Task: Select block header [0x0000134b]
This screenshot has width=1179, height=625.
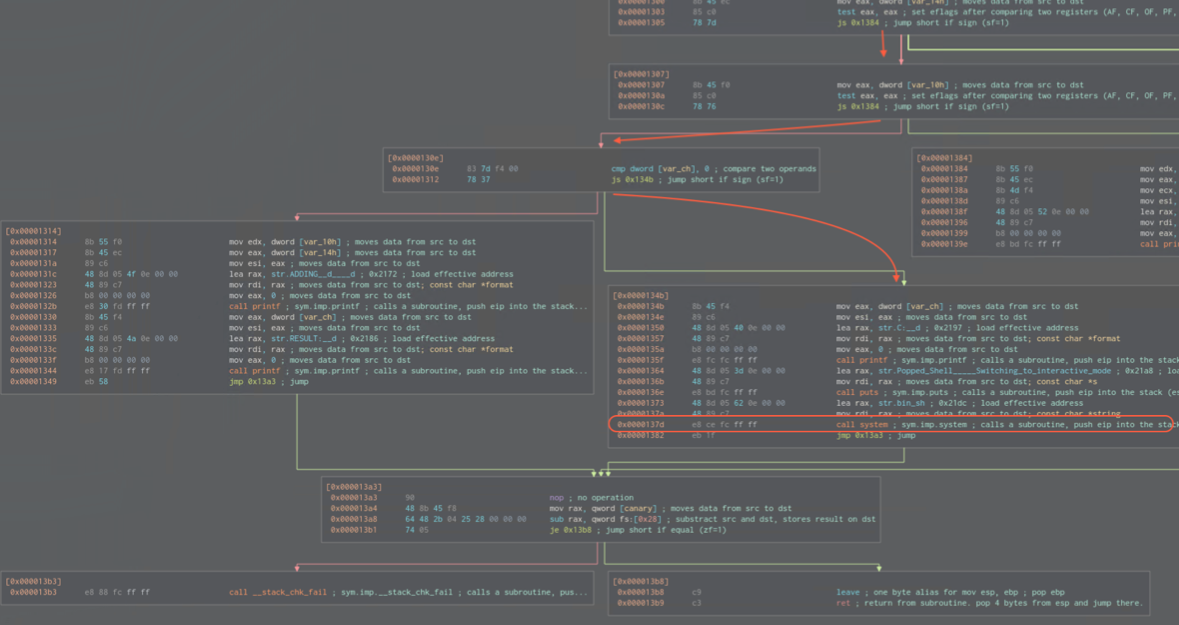Action: coord(642,295)
